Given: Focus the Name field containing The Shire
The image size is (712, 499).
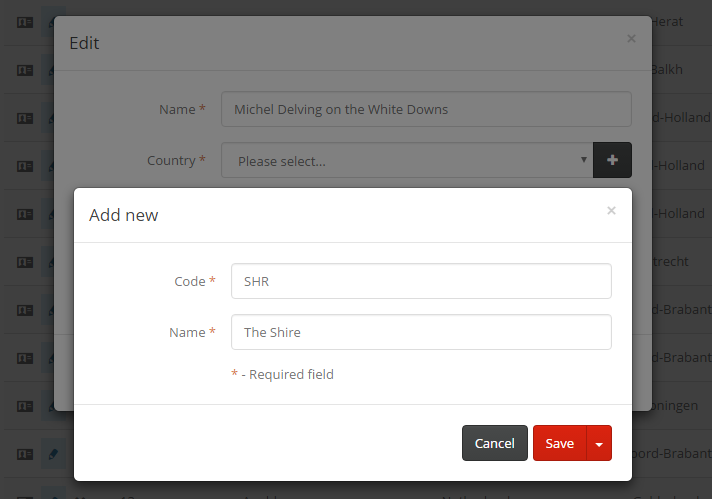Looking at the screenshot, I should click(420, 332).
